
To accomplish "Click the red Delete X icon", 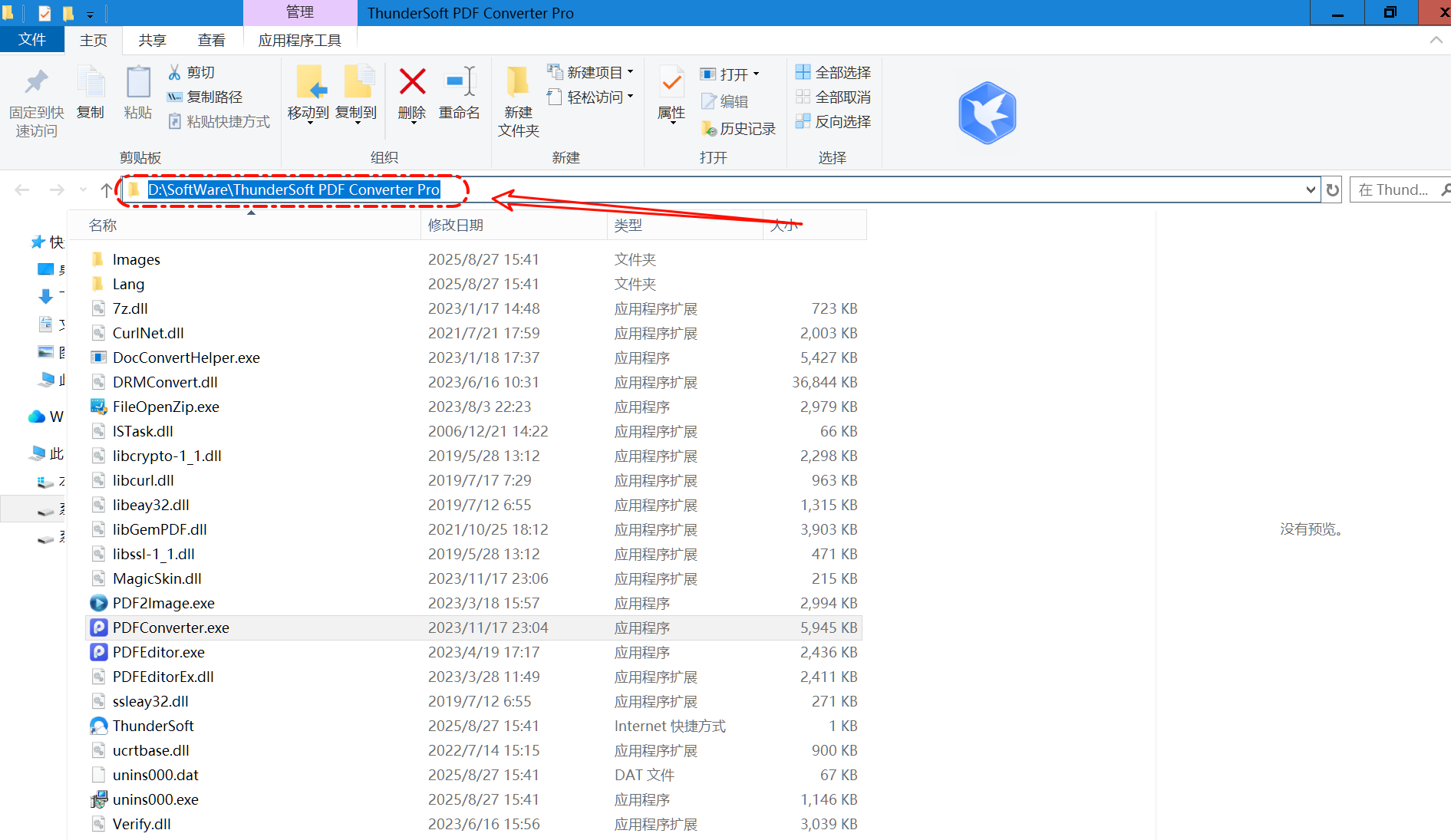I will (x=412, y=81).
